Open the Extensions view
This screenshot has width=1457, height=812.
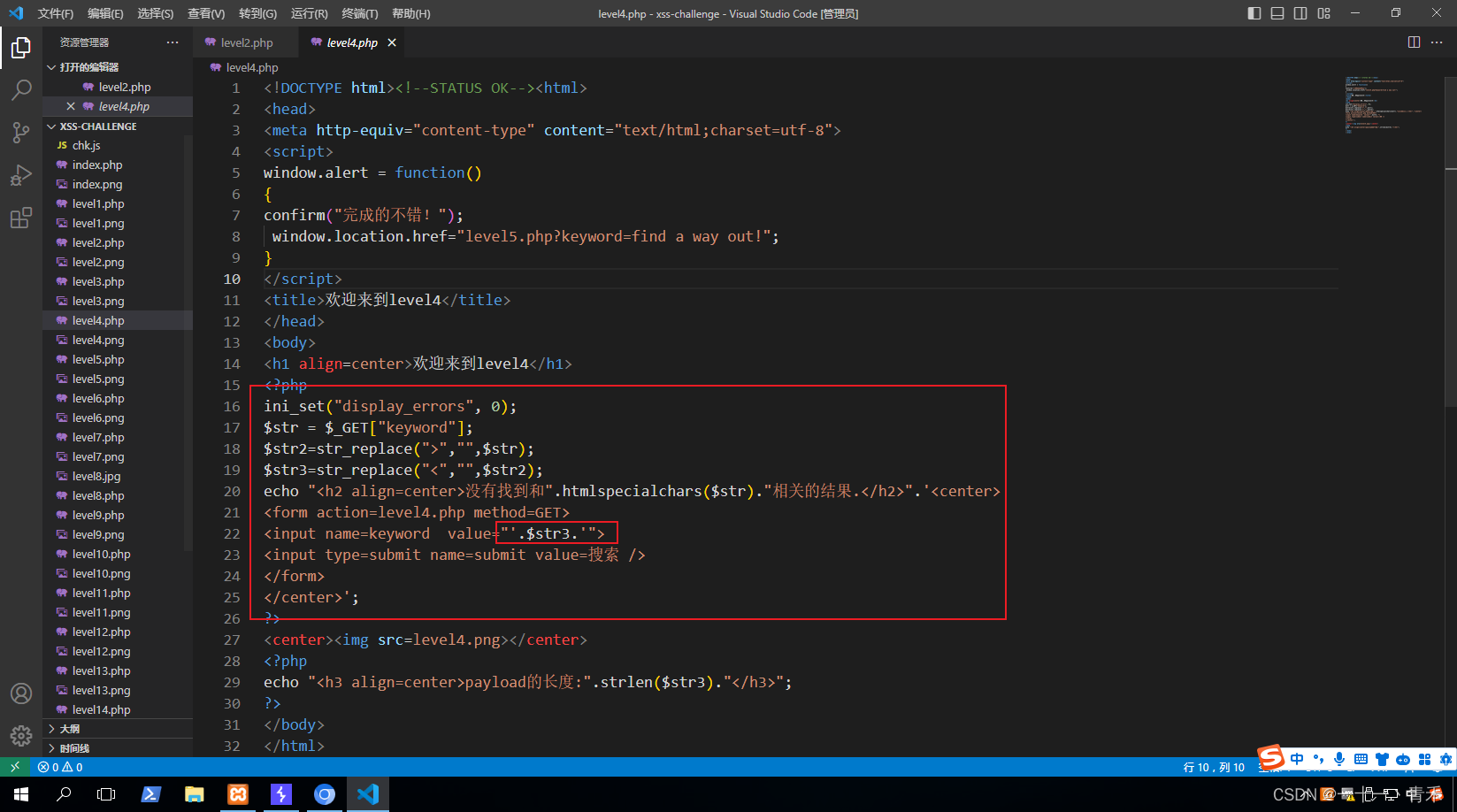tap(21, 218)
